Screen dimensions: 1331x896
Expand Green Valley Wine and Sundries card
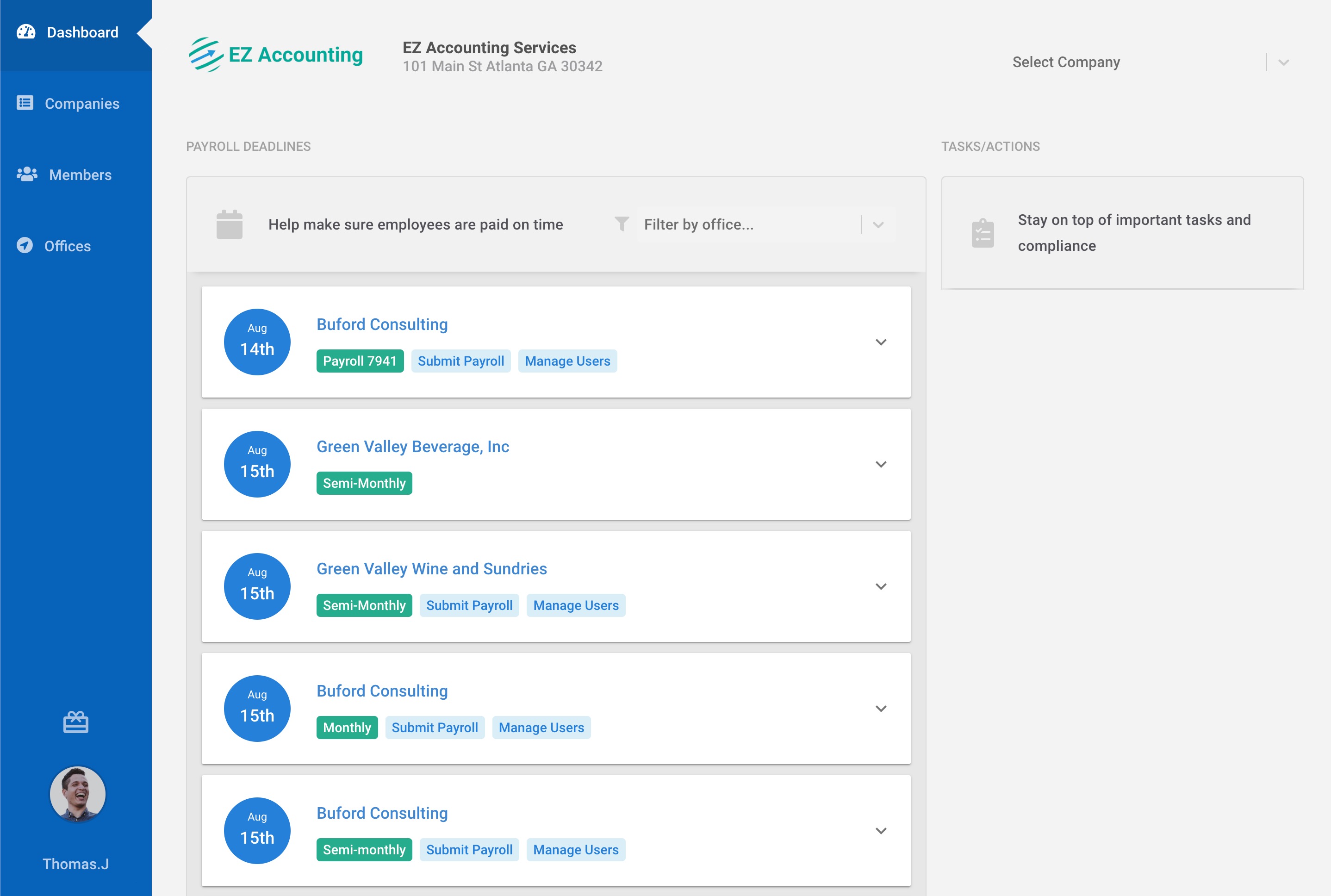tap(880, 586)
